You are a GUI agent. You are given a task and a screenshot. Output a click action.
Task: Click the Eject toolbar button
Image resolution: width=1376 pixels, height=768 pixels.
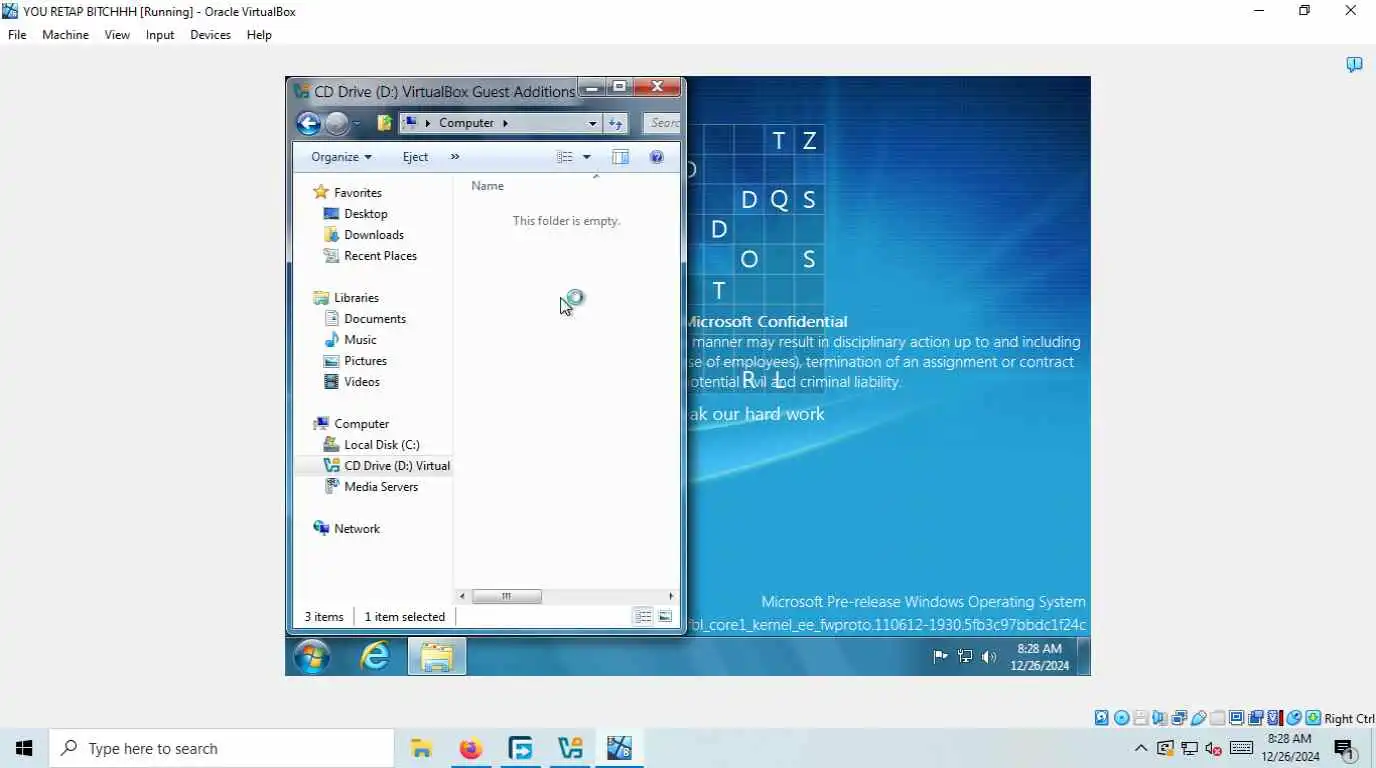[415, 157]
